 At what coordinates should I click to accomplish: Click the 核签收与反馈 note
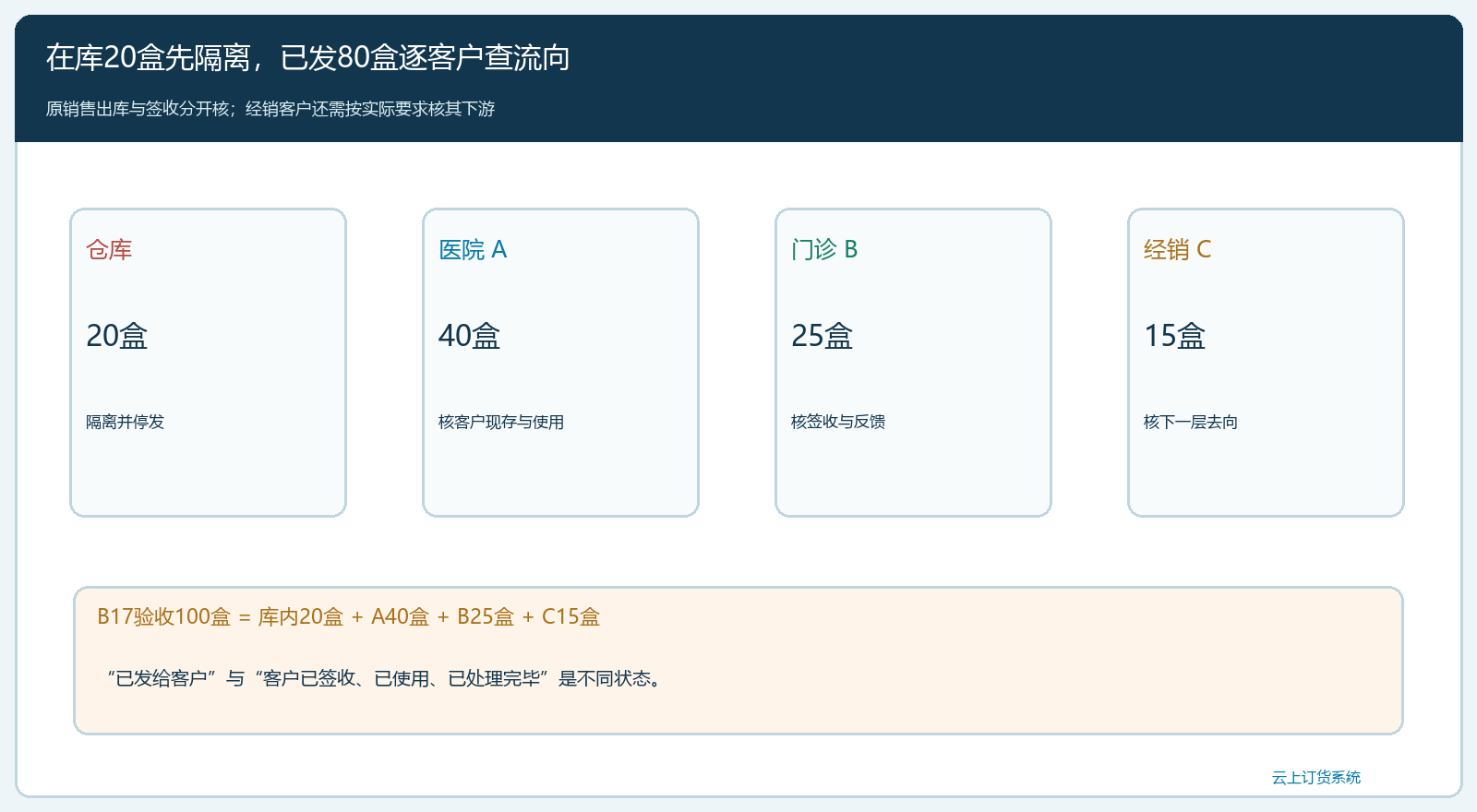[838, 422]
